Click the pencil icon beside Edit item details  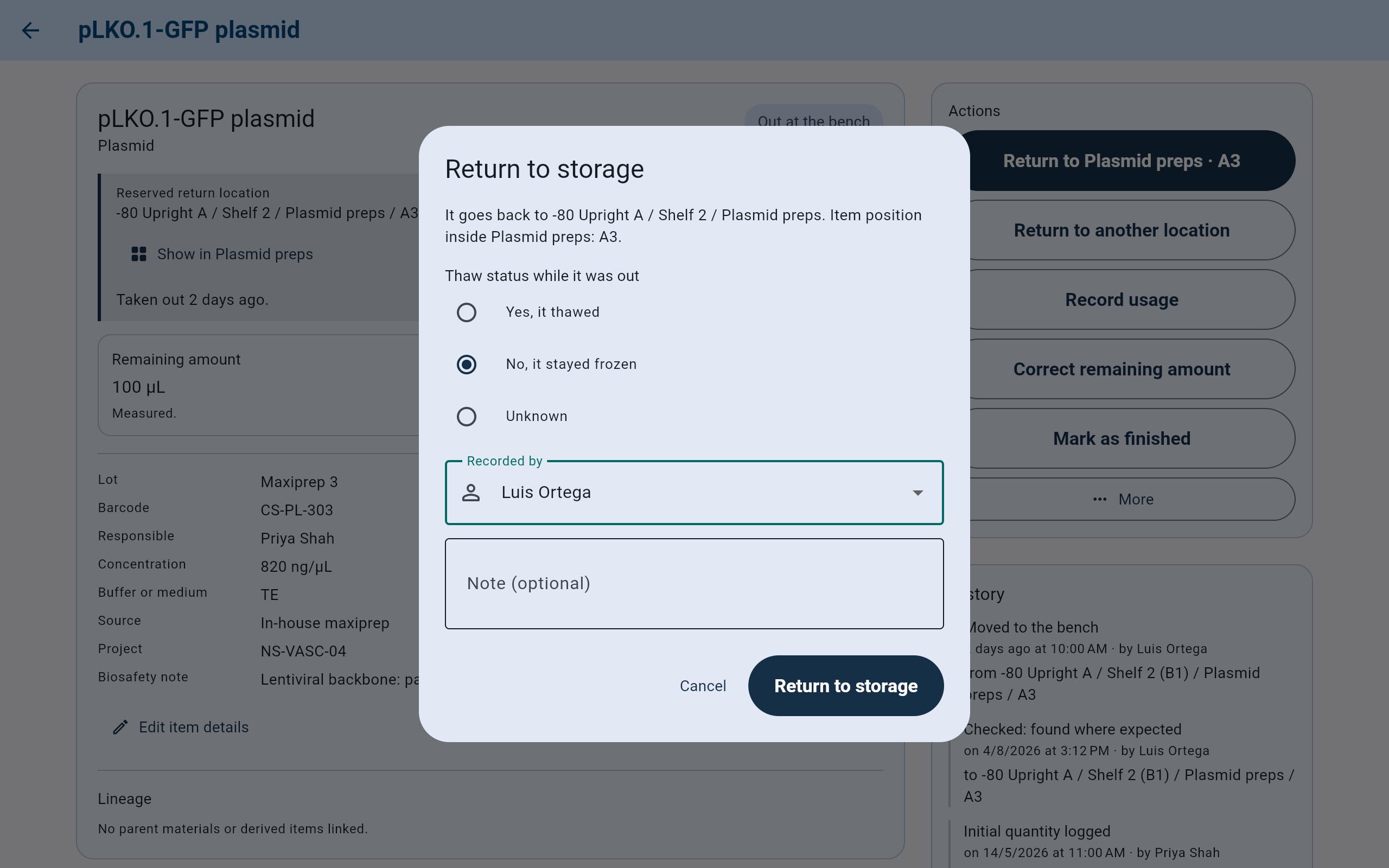pyautogui.click(x=120, y=727)
